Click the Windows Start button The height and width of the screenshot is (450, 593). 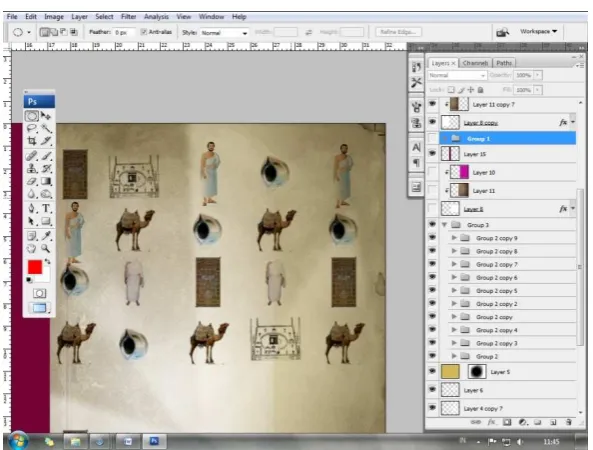[18, 441]
